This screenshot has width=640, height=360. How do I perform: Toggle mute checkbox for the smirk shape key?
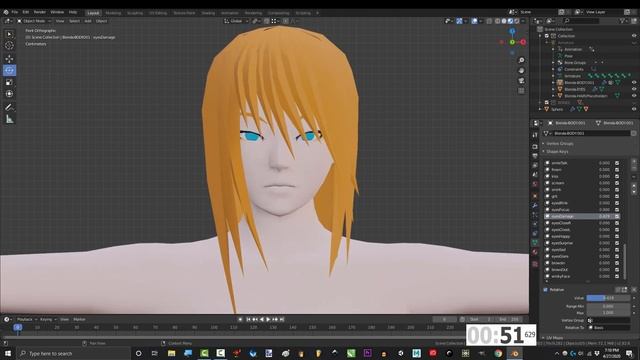[x=617, y=190]
